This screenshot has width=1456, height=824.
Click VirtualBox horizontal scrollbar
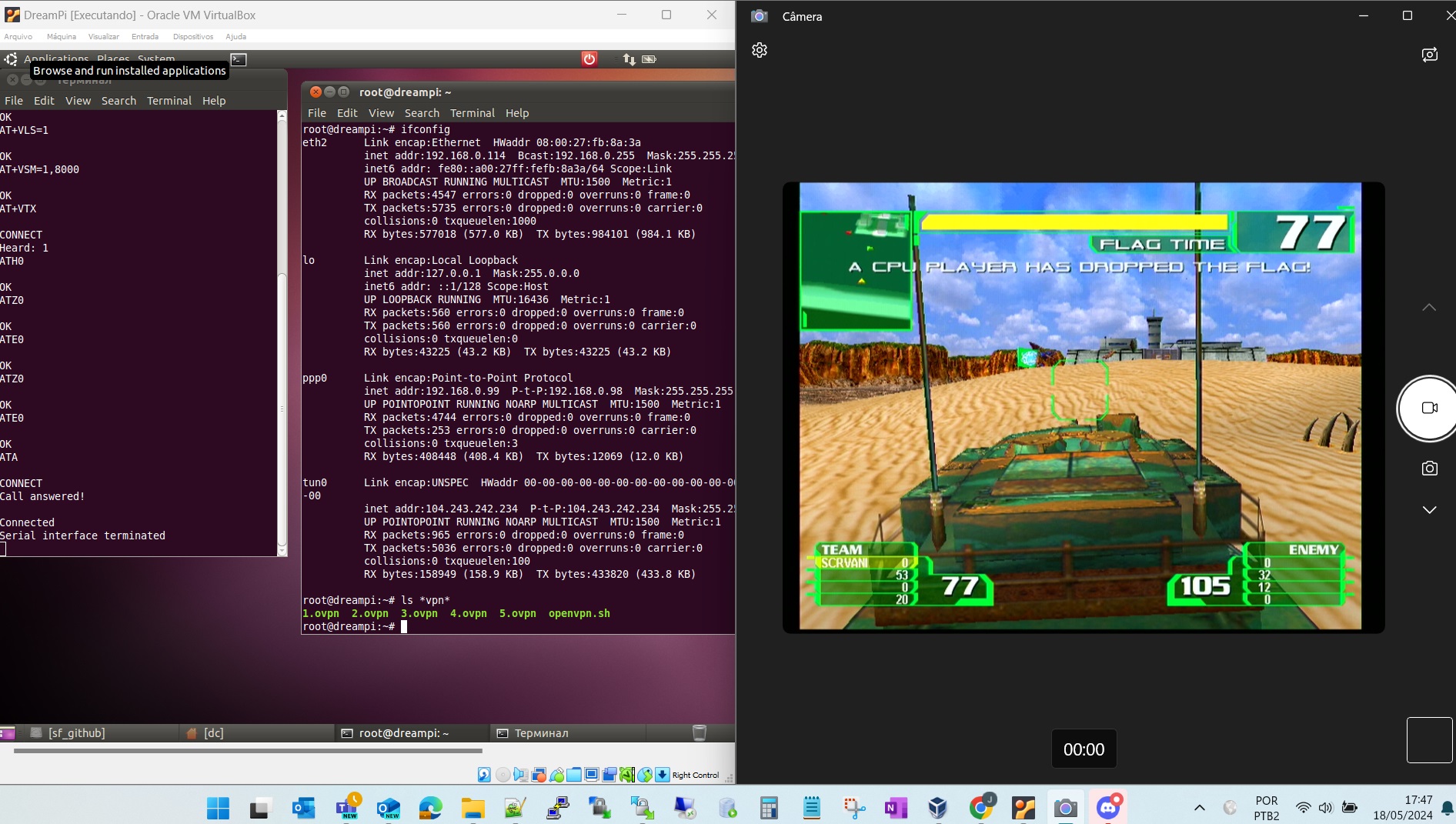point(248,751)
